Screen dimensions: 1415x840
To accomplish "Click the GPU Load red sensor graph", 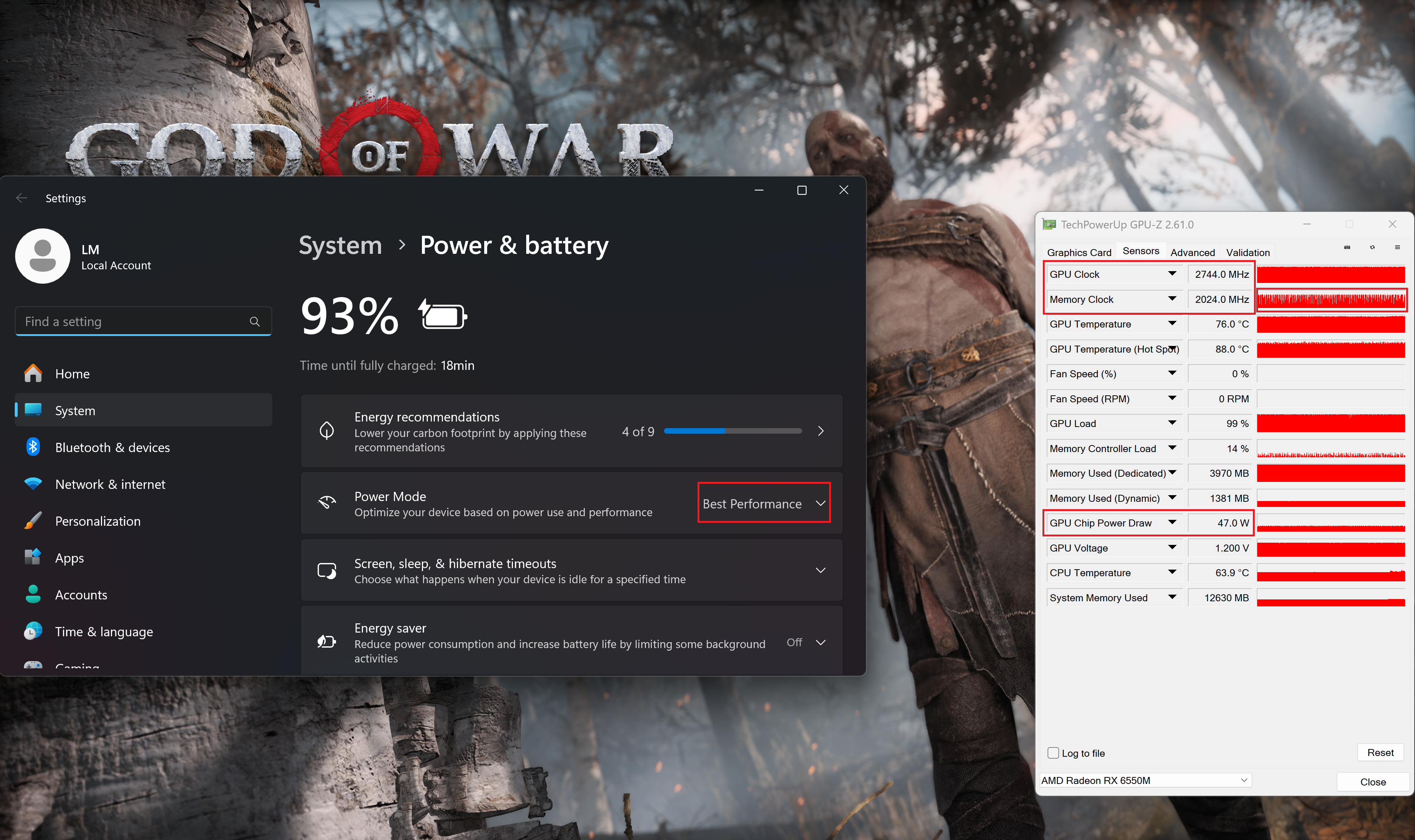I will coord(1331,423).
